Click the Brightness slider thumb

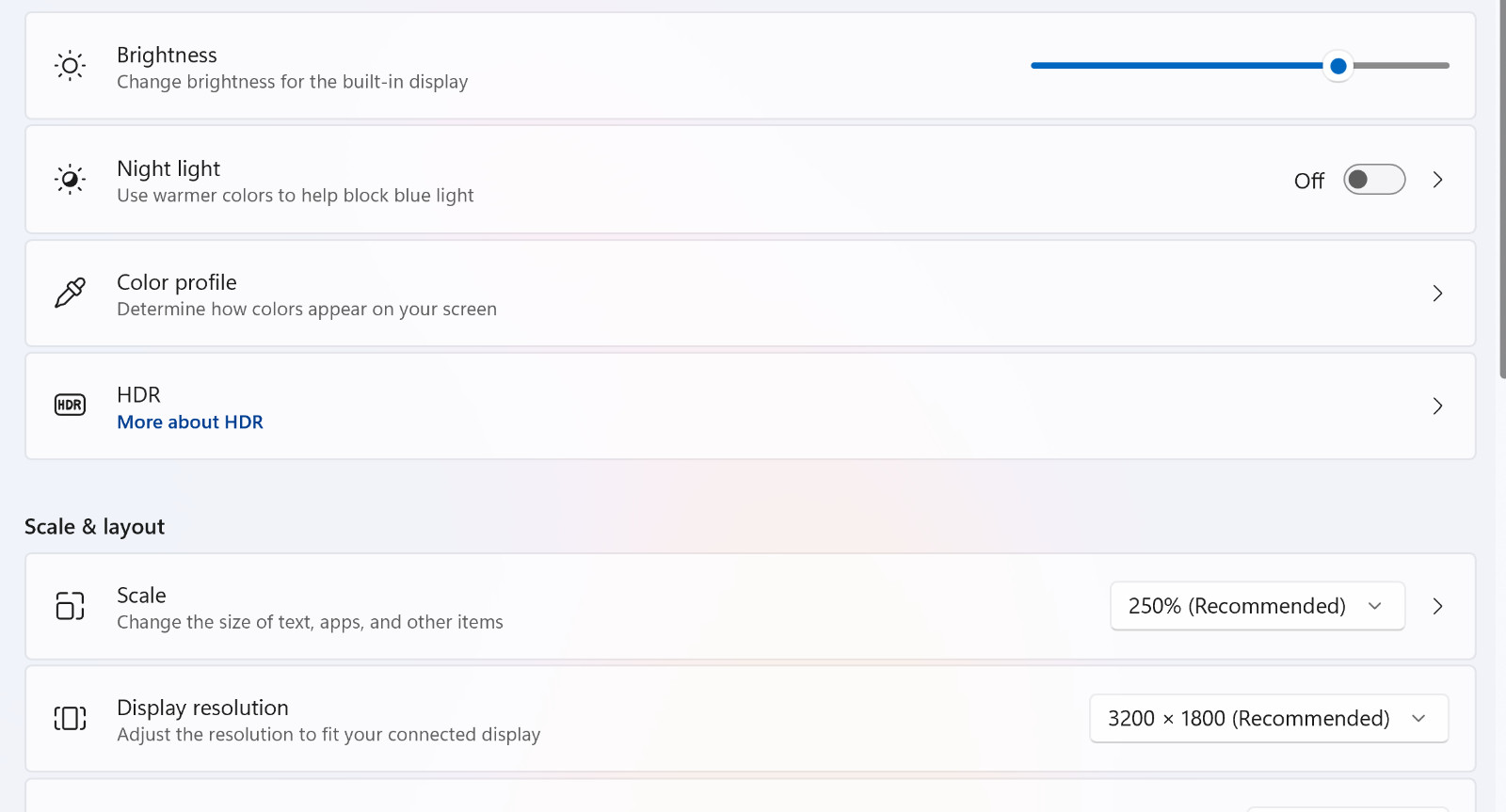point(1338,66)
